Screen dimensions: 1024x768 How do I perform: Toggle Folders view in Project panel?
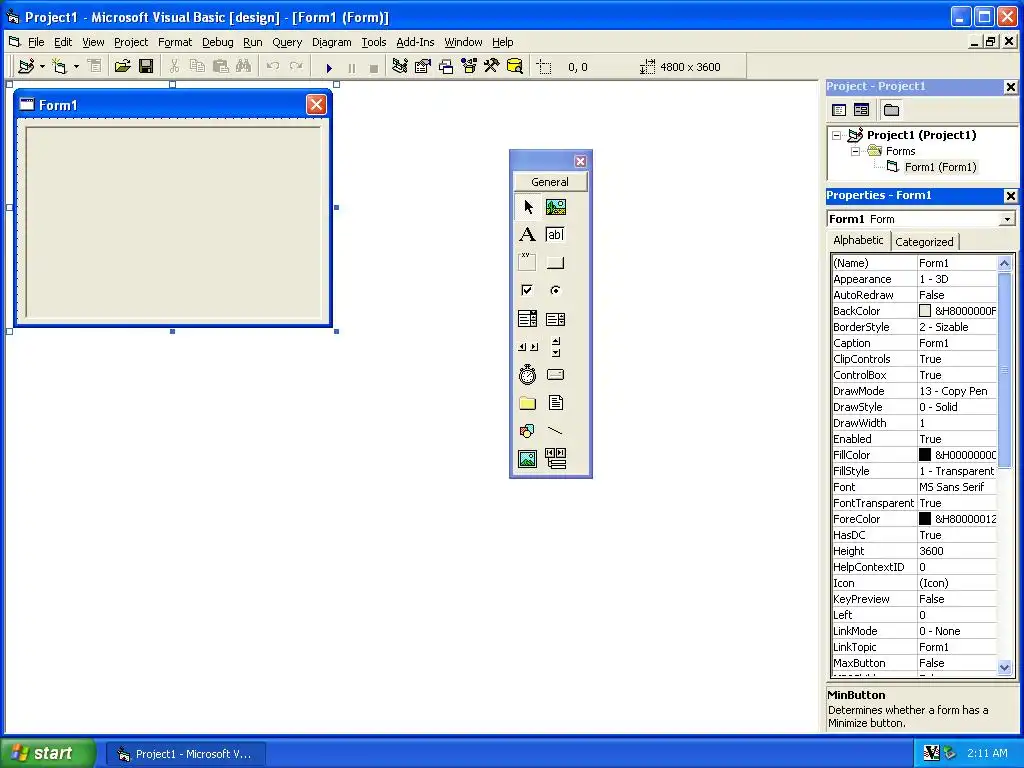click(891, 110)
